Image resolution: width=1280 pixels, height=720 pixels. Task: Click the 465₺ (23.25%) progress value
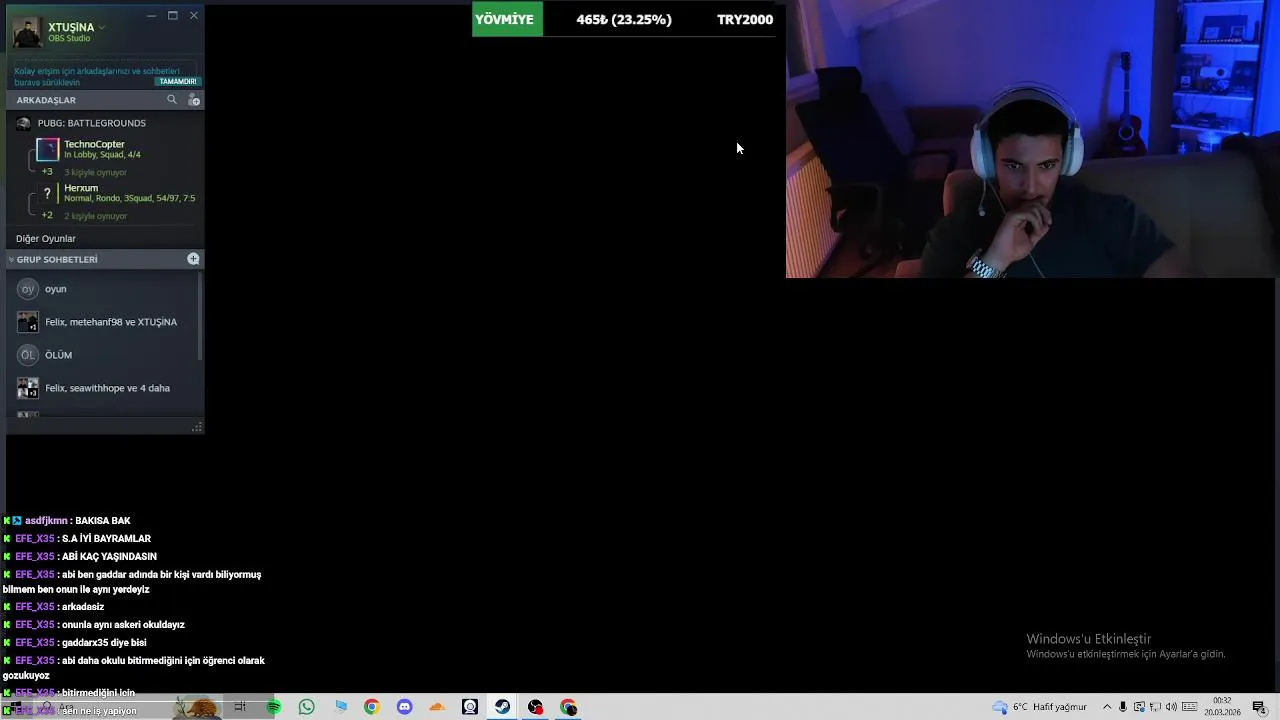[624, 19]
